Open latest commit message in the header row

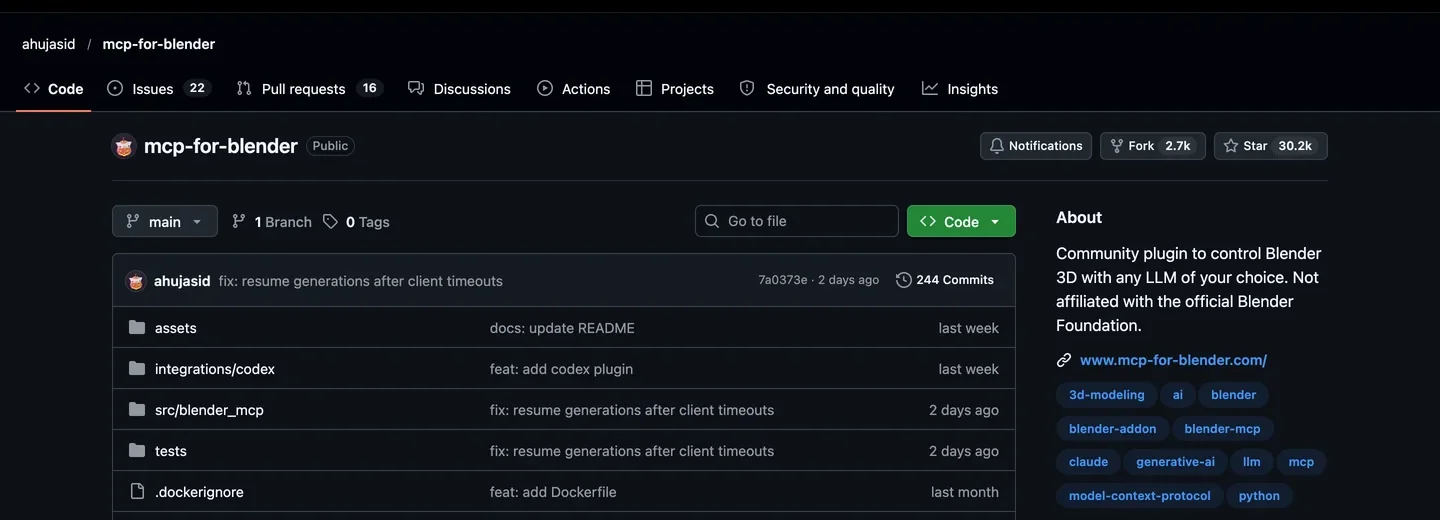[x=361, y=281]
